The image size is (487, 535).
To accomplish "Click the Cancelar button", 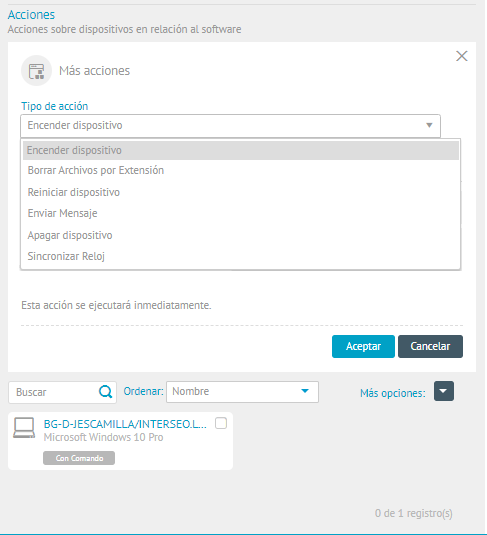I will coord(430,346).
